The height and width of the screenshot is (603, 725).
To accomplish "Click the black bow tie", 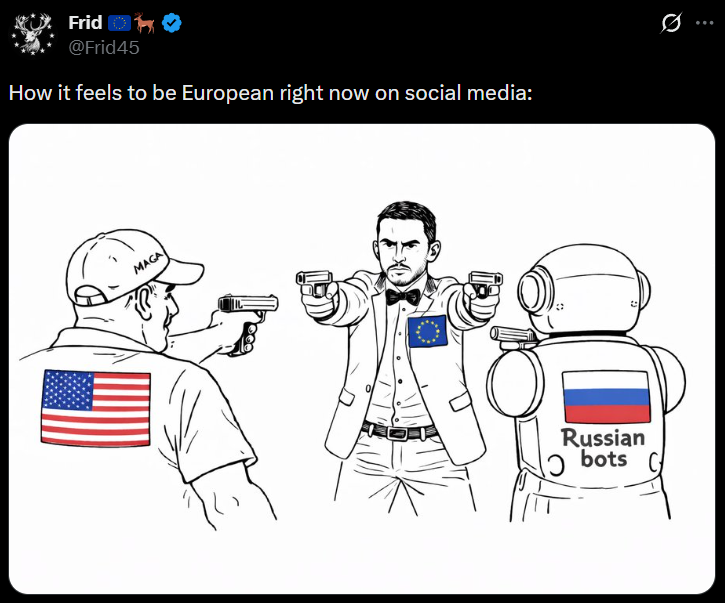I will [403, 296].
